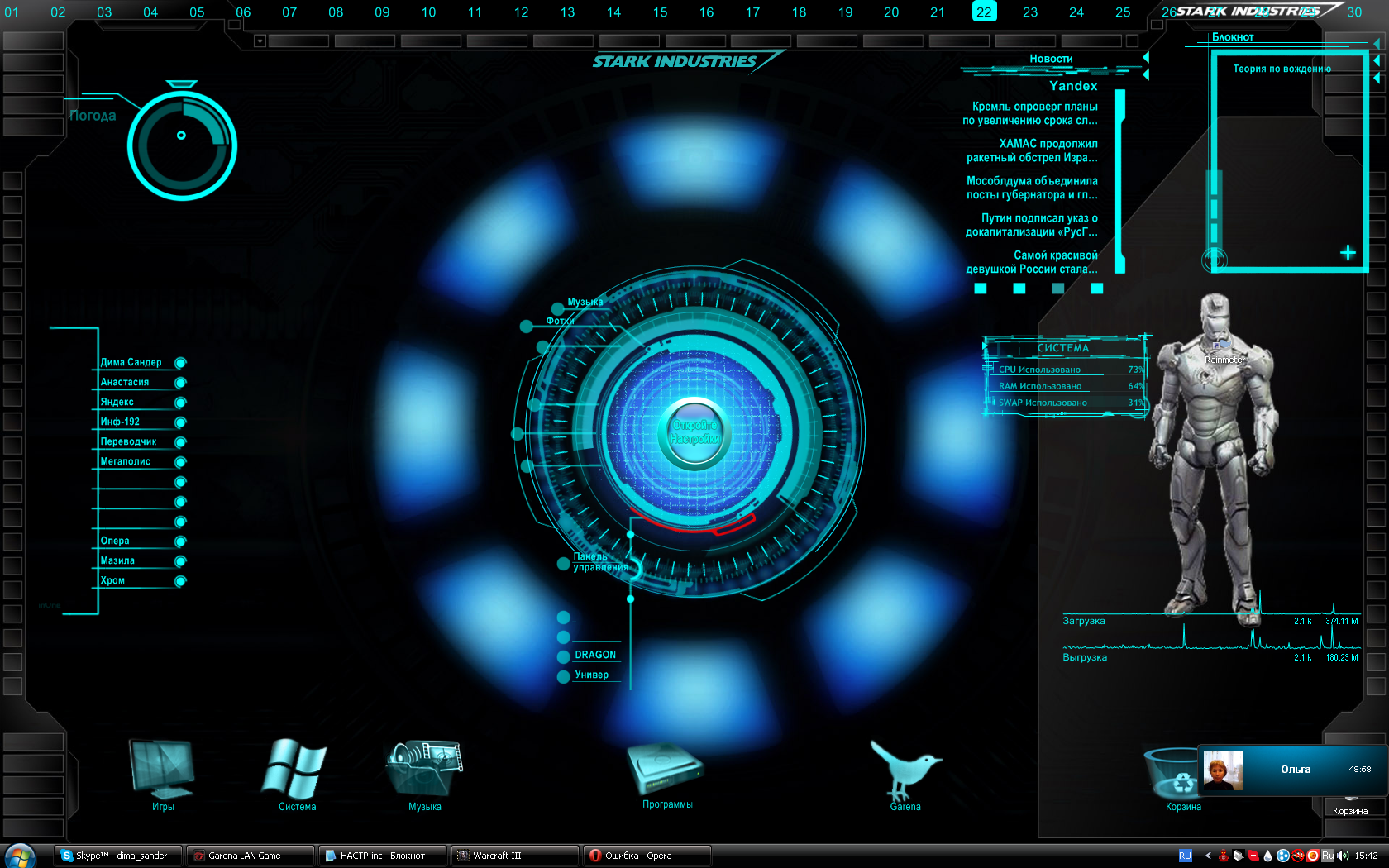Click Ольга Skype call notification
The image size is (1389, 868).
click(1293, 770)
